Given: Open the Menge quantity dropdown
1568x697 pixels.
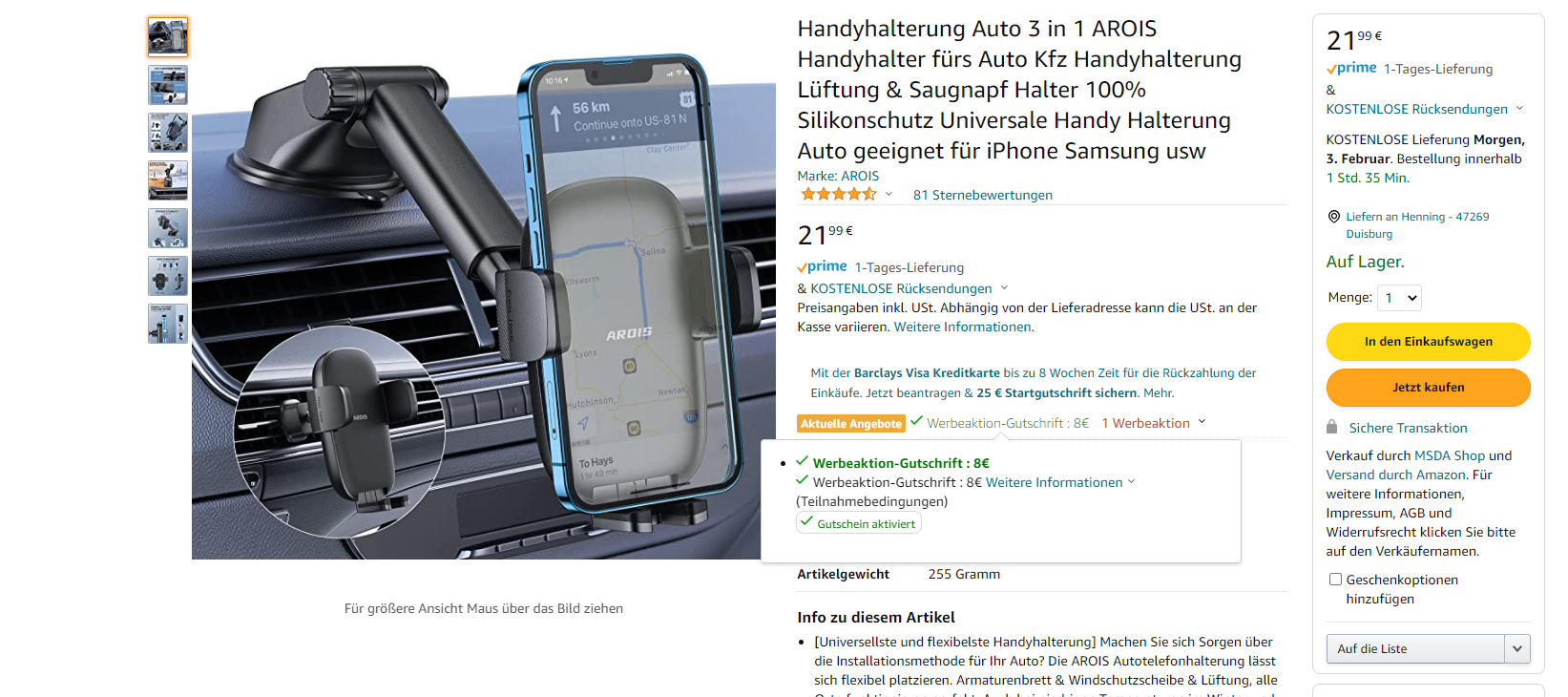Looking at the screenshot, I should click(x=1399, y=298).
